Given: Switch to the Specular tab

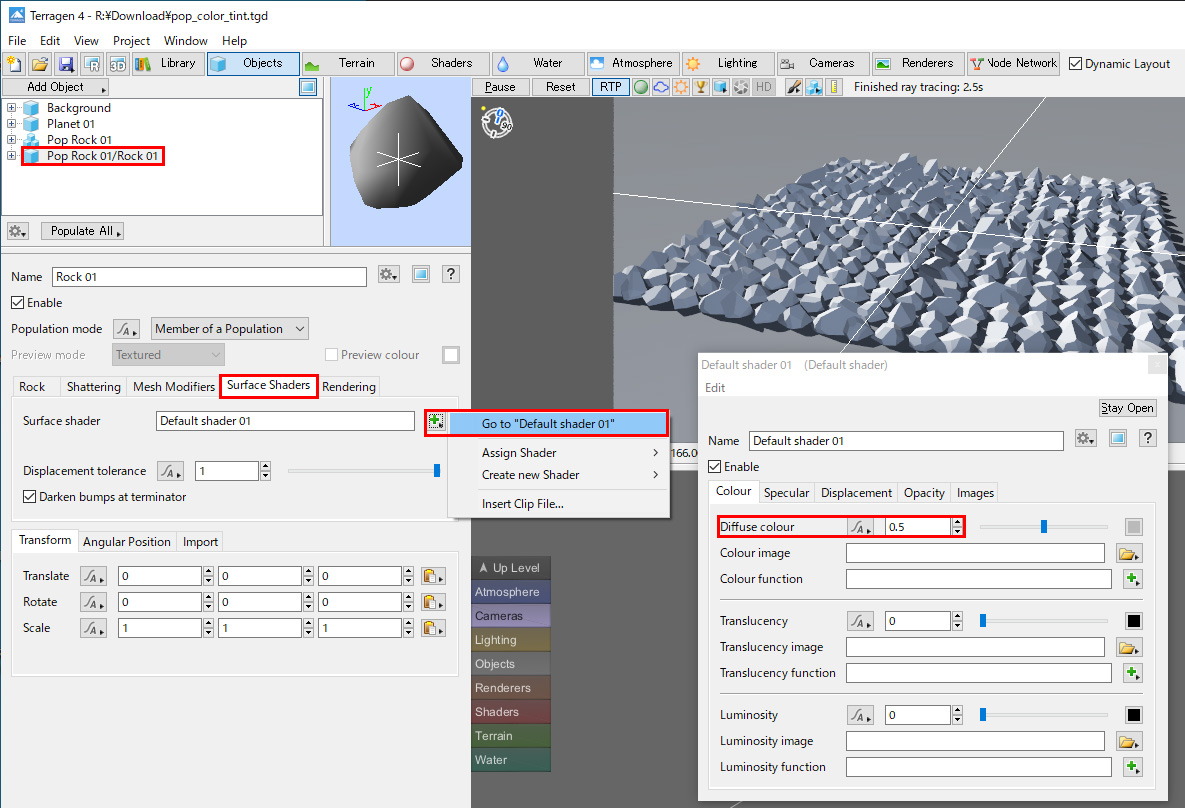Looking at the screenshot, I should click(x=786, y=492).
